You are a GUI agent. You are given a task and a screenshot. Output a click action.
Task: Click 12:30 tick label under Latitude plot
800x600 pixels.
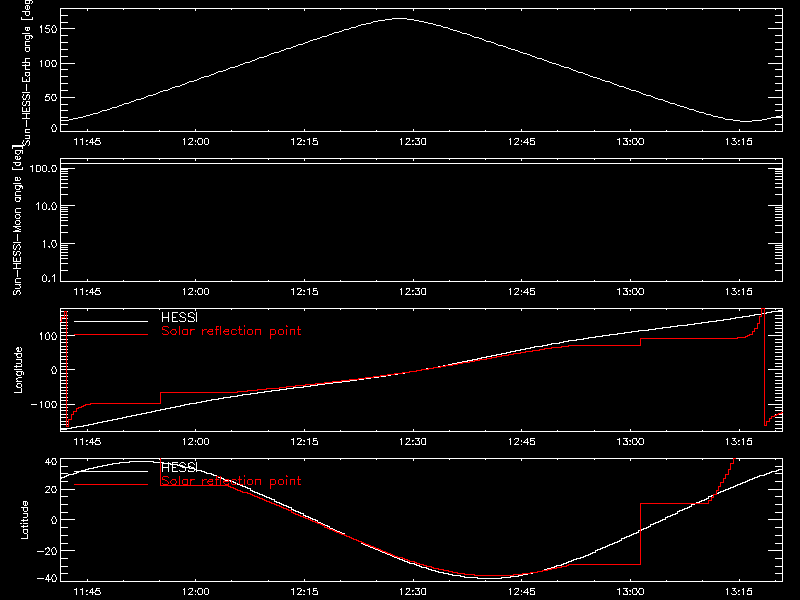click(x=413, y=591)
